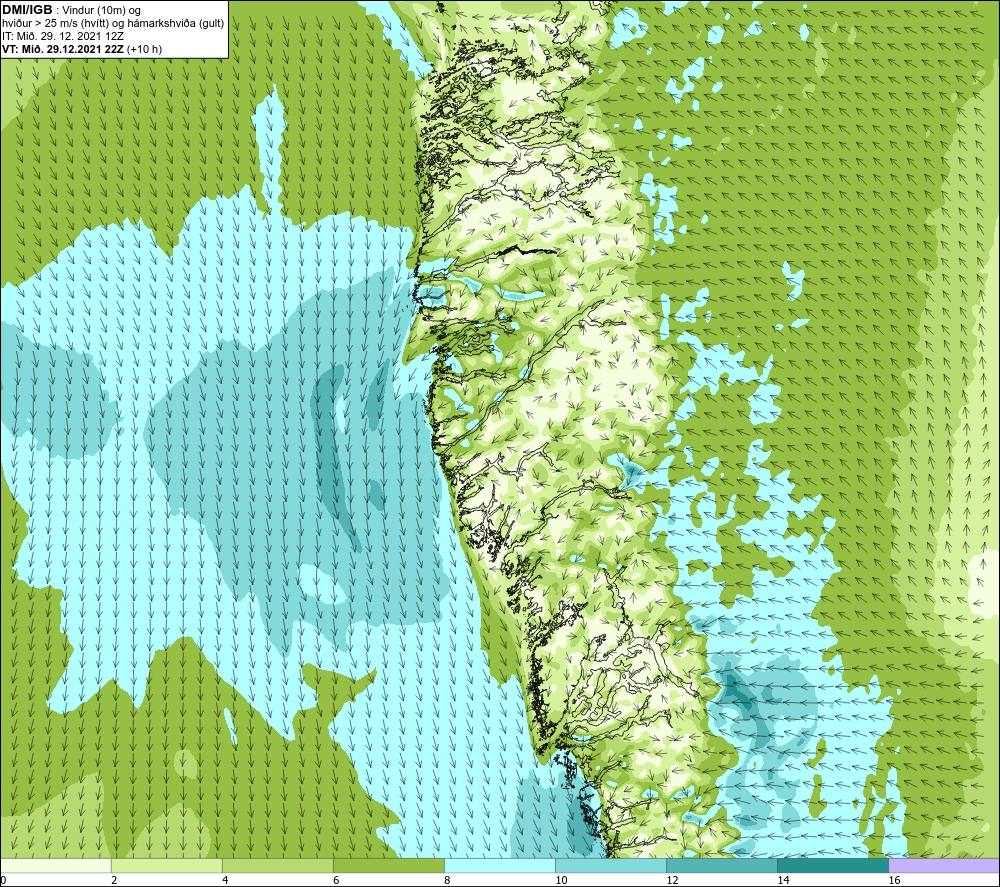
Task: Click the 'Vindur (10m) og' header text
Action: tap(101, 11)
